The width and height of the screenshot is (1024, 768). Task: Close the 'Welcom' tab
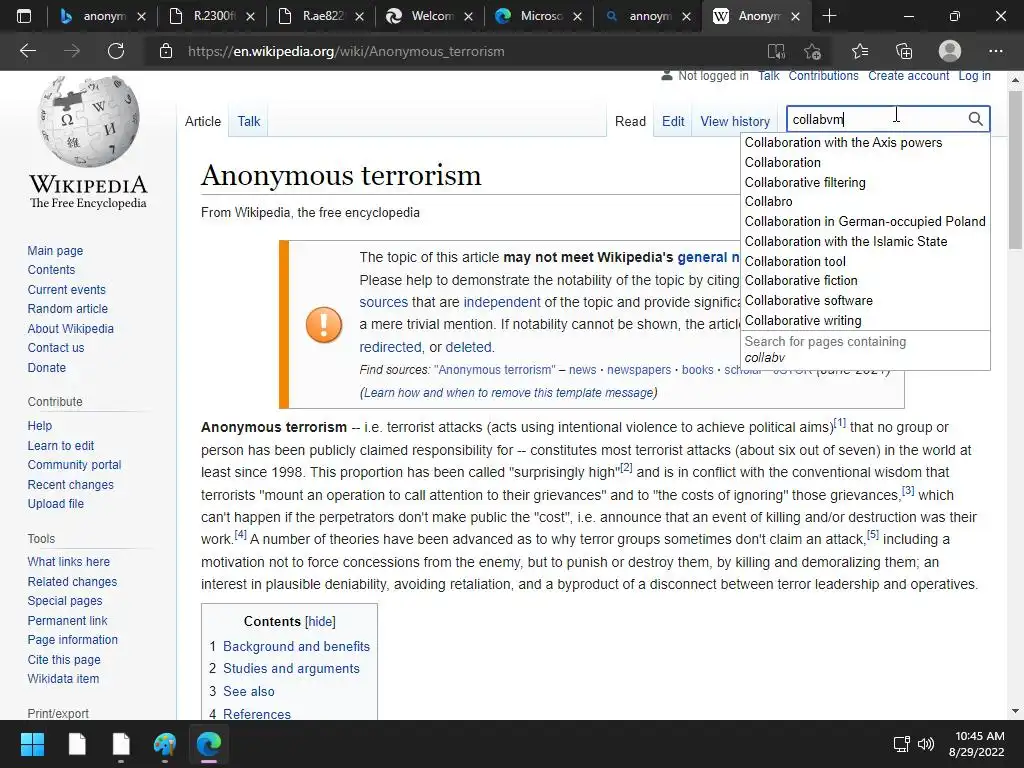pyautogui.click(x=468, y=17)
